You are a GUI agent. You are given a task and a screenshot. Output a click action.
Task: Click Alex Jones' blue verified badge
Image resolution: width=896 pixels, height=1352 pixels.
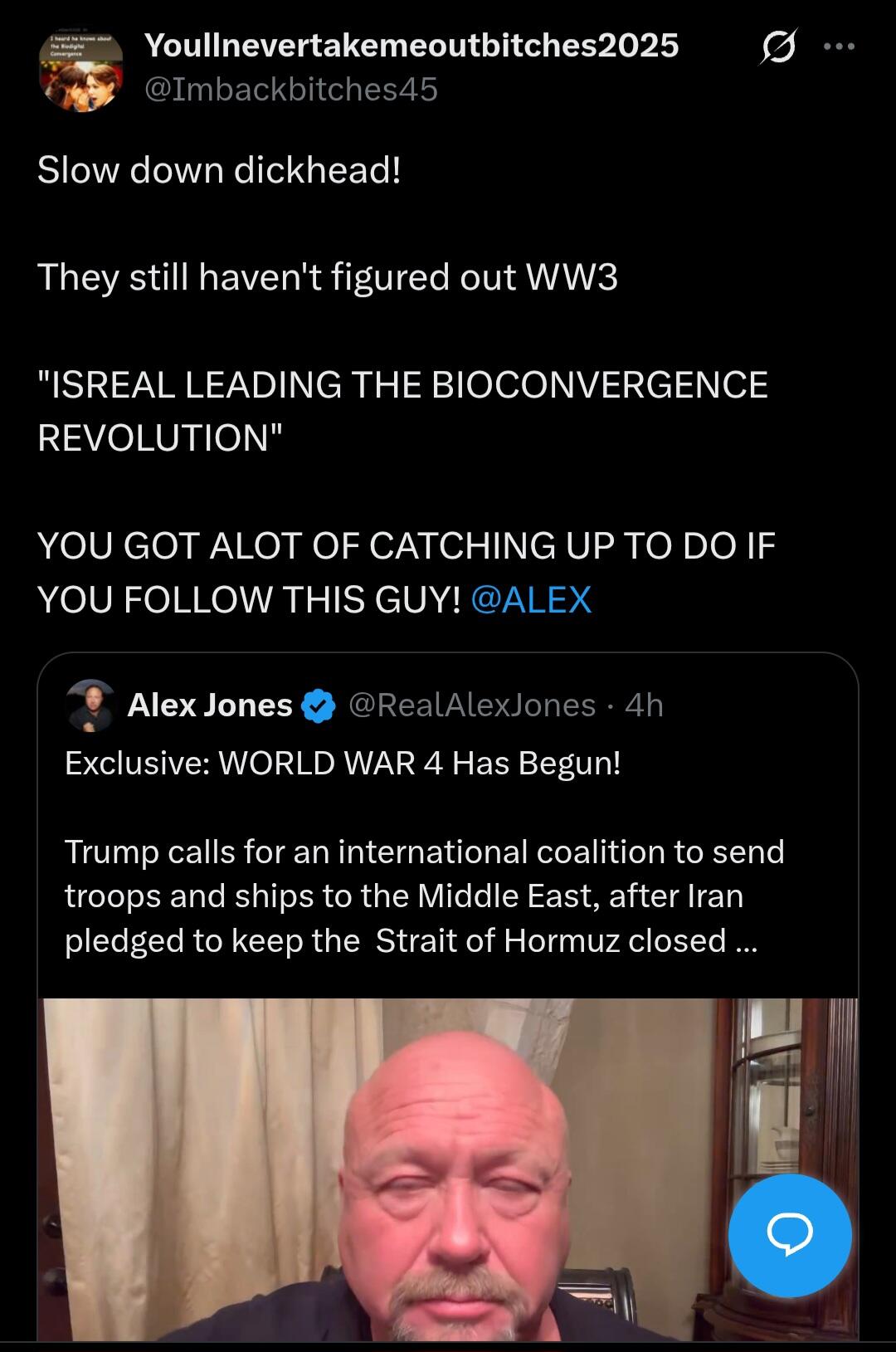[x=319, y=706]
